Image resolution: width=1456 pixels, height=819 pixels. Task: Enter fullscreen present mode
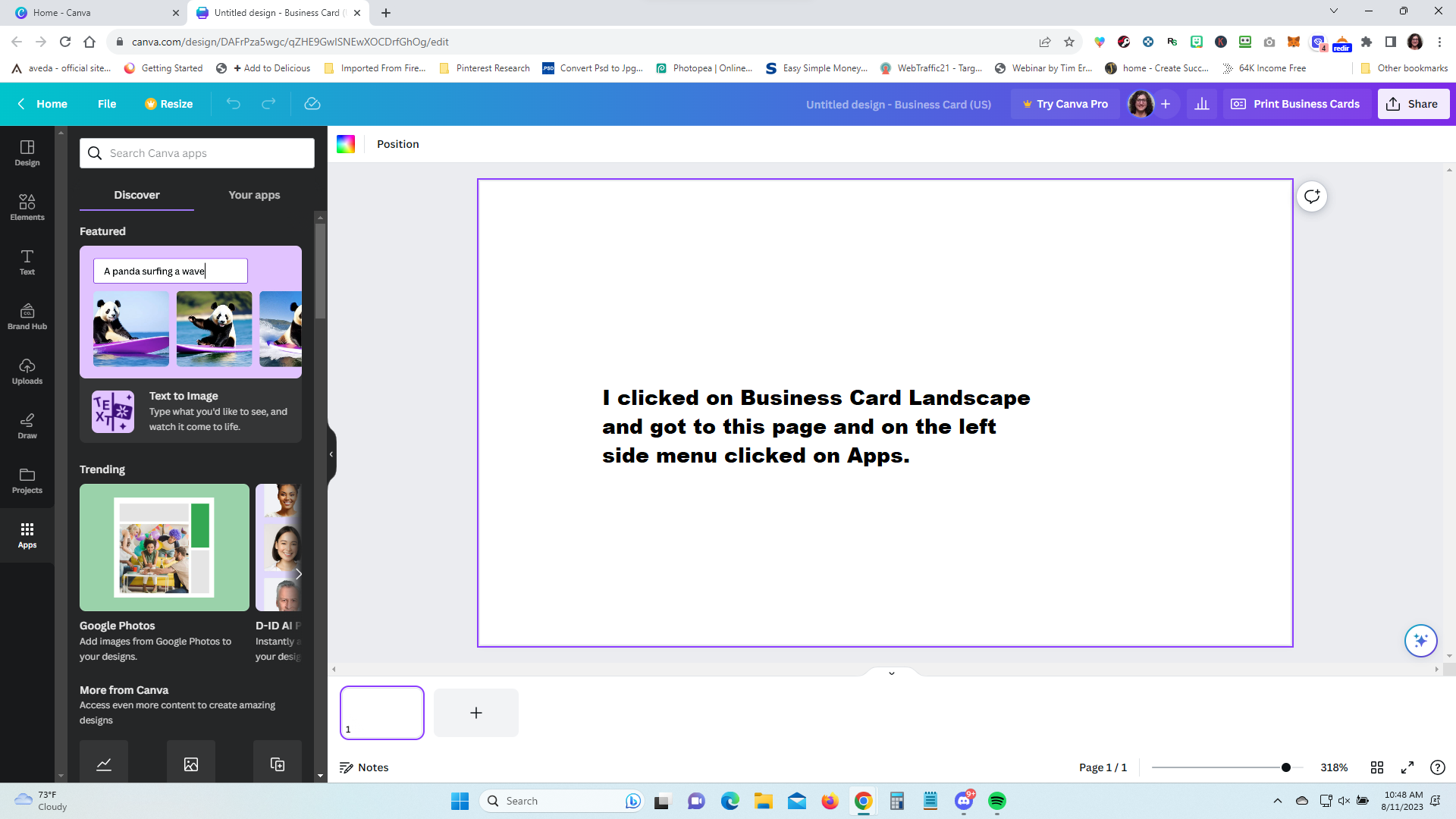1407,767
